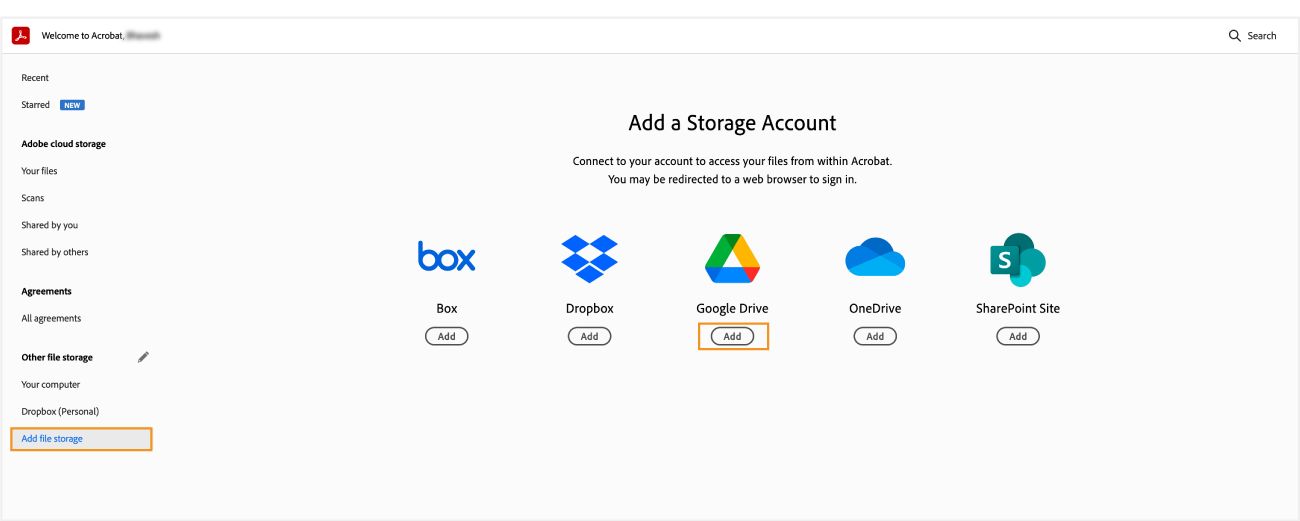Click the SharePoint Site label text

(x=1018, y=308)
